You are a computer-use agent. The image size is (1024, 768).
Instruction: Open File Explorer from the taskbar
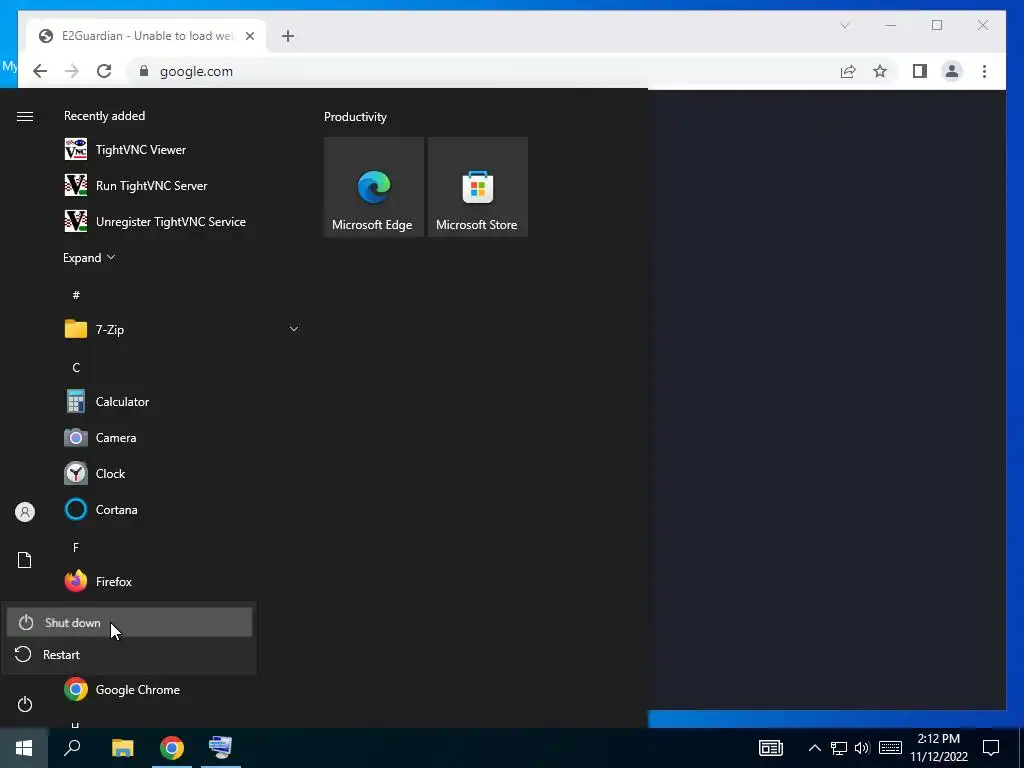click(122, 748)
